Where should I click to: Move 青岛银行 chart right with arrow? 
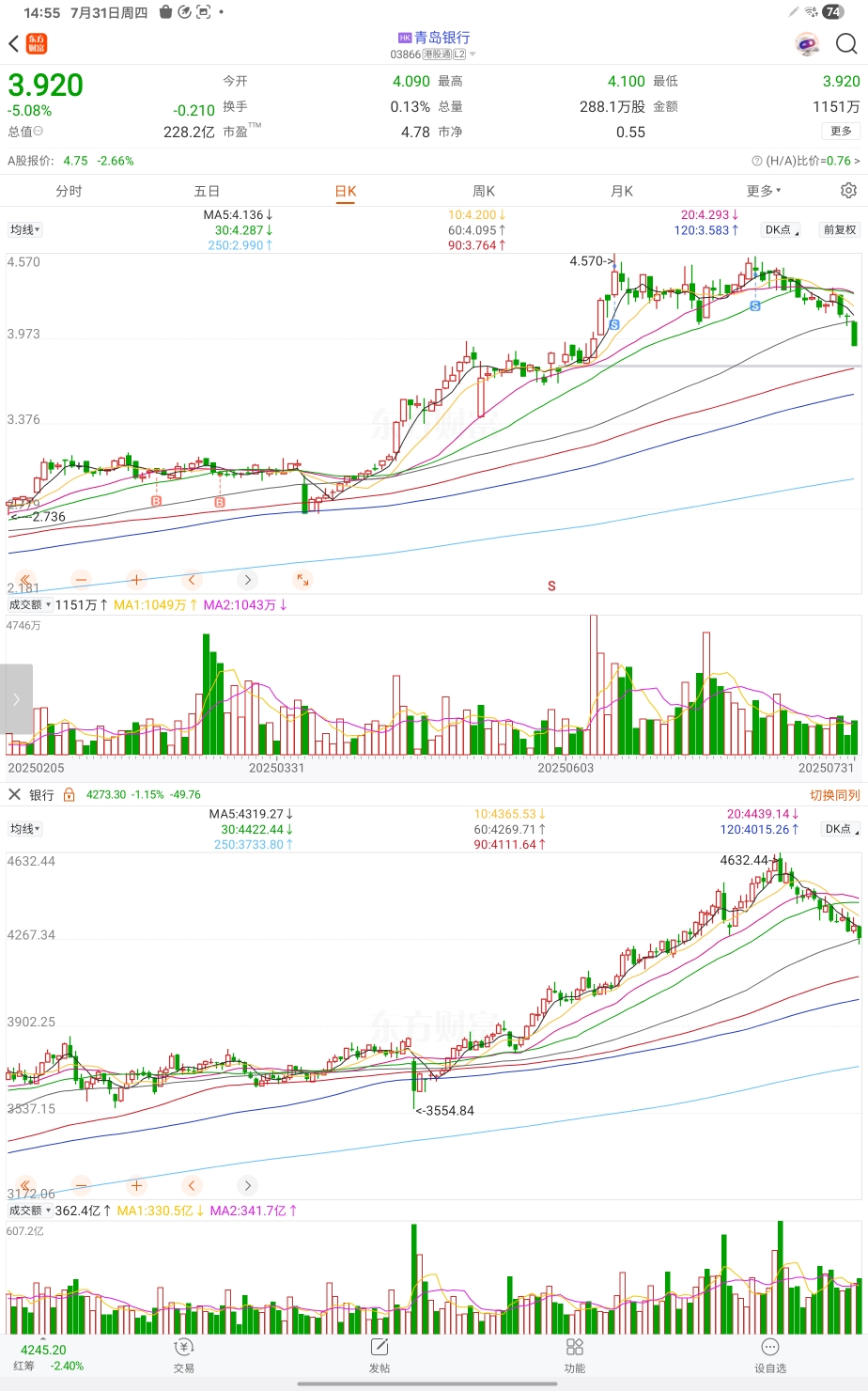[247, 580]
